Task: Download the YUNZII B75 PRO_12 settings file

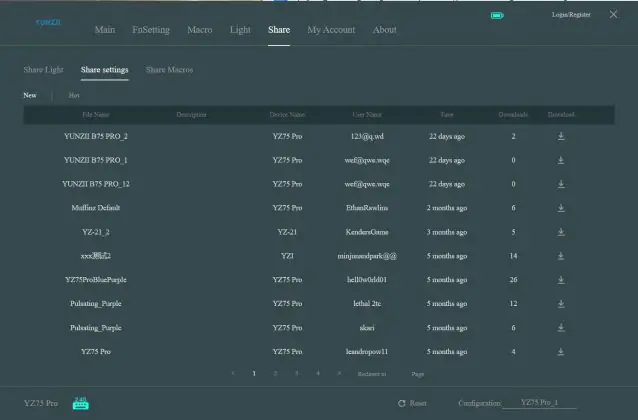Action: (561, 184)
